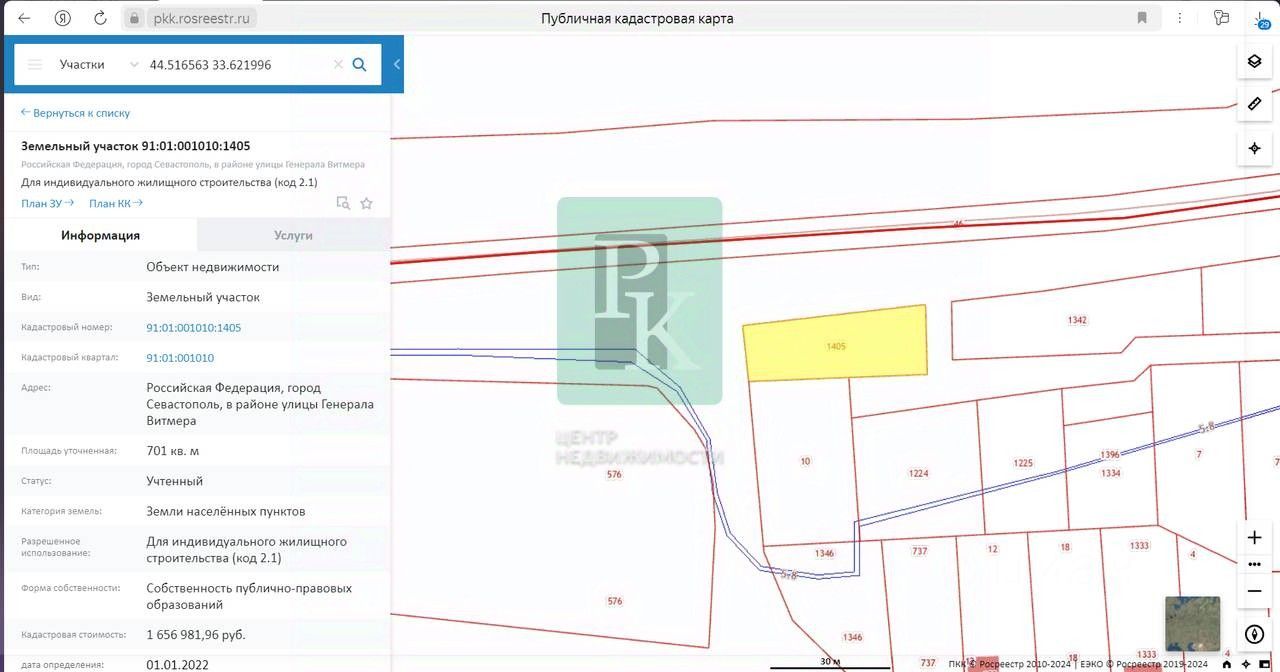Collapse the left info panel

click(x=397, y=64)
